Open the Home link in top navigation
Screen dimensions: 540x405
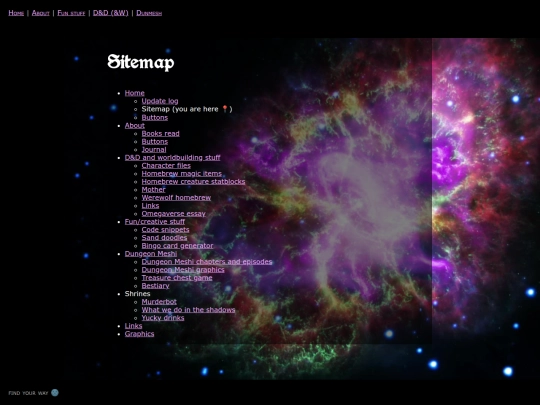click(16, 13)
